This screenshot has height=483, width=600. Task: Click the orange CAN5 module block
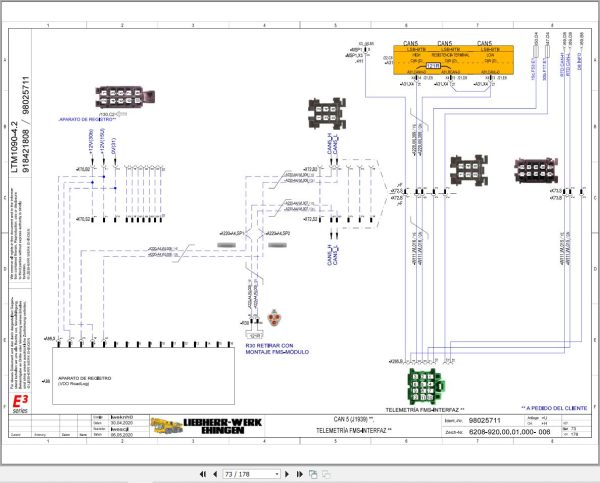click(453, 60)
